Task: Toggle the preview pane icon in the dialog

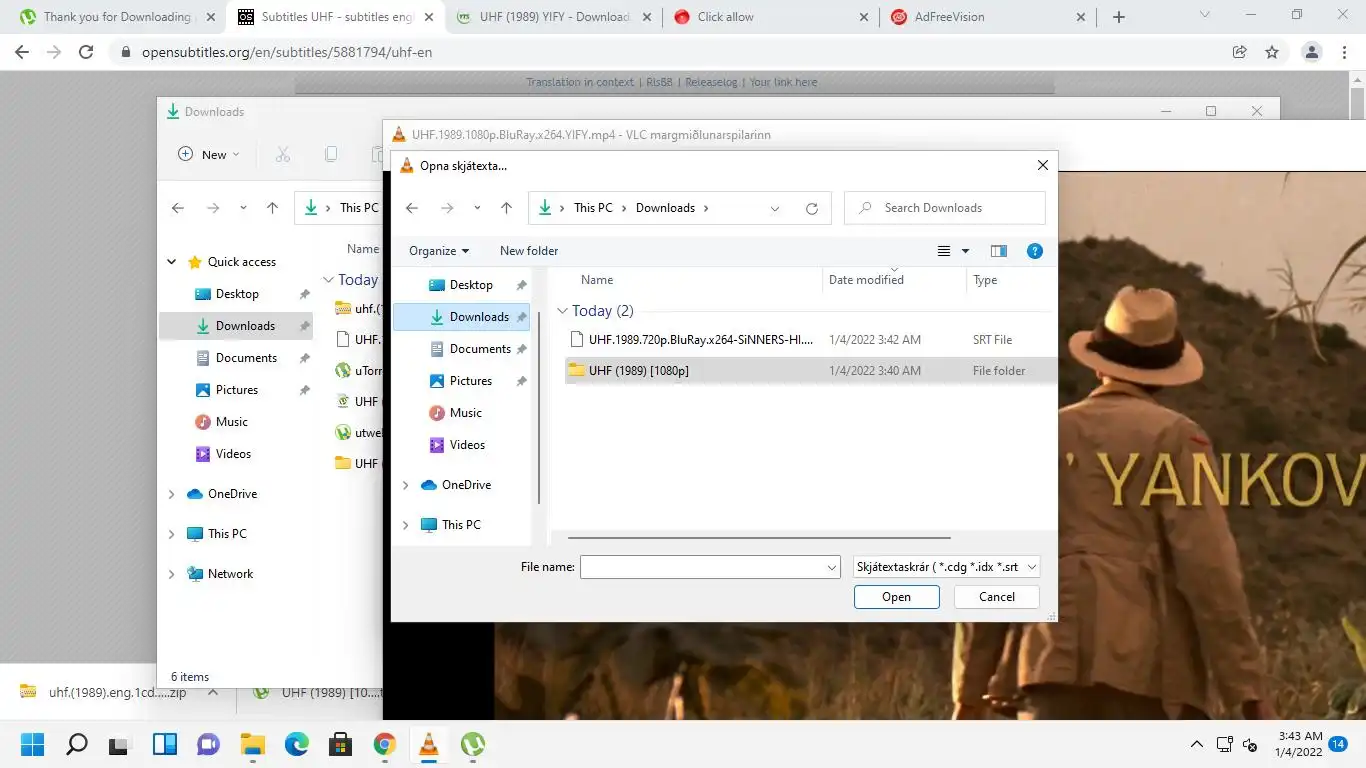Action: pyautogui.click(x=998, y=251)
